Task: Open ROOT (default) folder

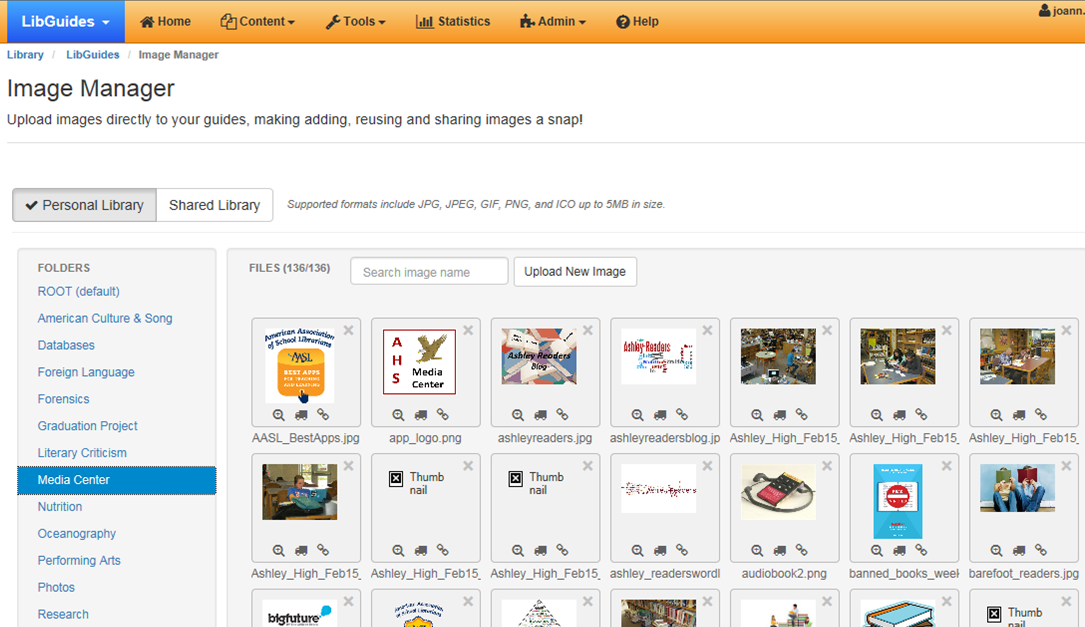Action: tap(78, 291)
